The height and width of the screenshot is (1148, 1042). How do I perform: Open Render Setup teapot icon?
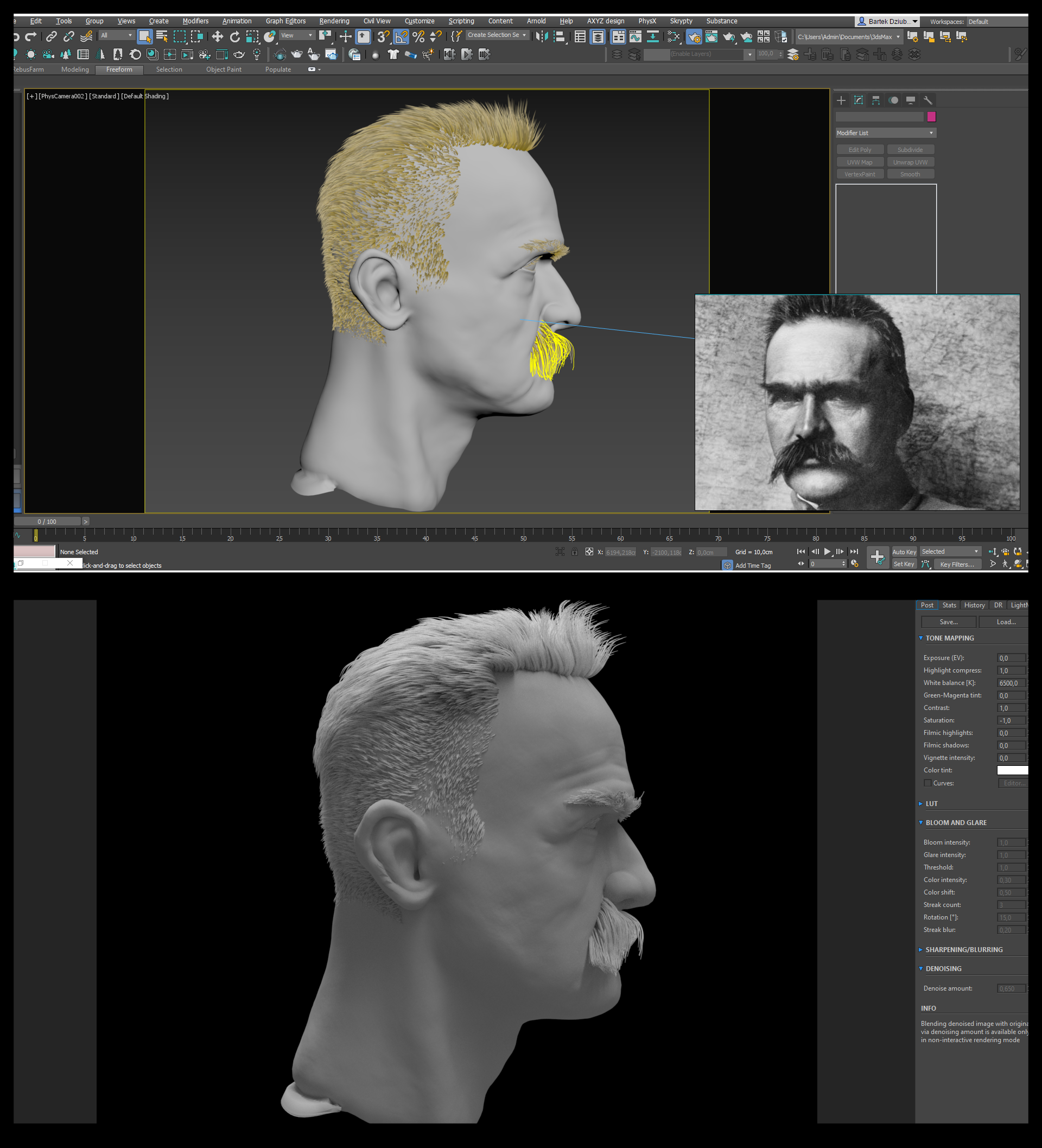coord(694,37)
